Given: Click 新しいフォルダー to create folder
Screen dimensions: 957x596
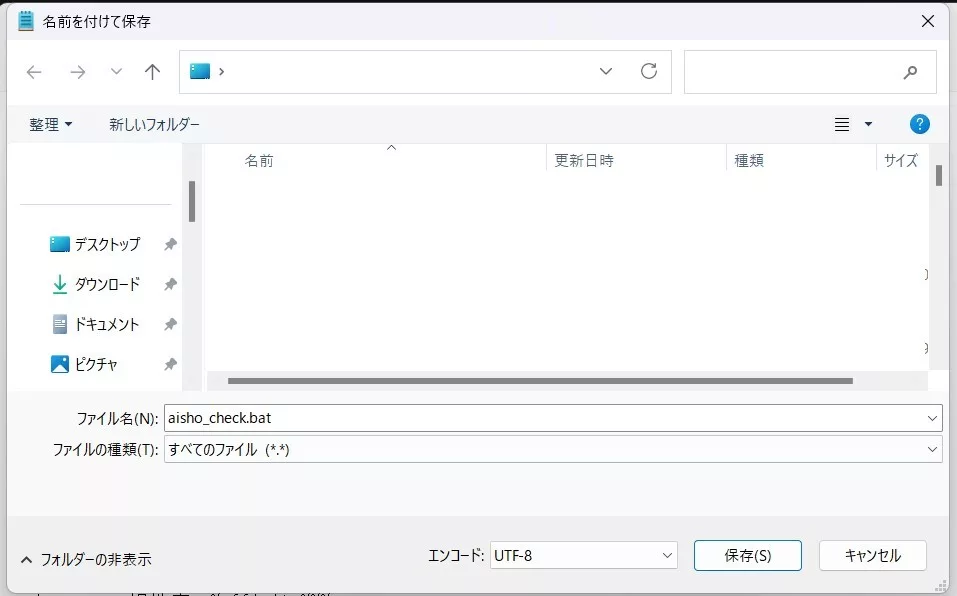Looking at the screenshot, I should pyautogui.click(x=154, y=124).
